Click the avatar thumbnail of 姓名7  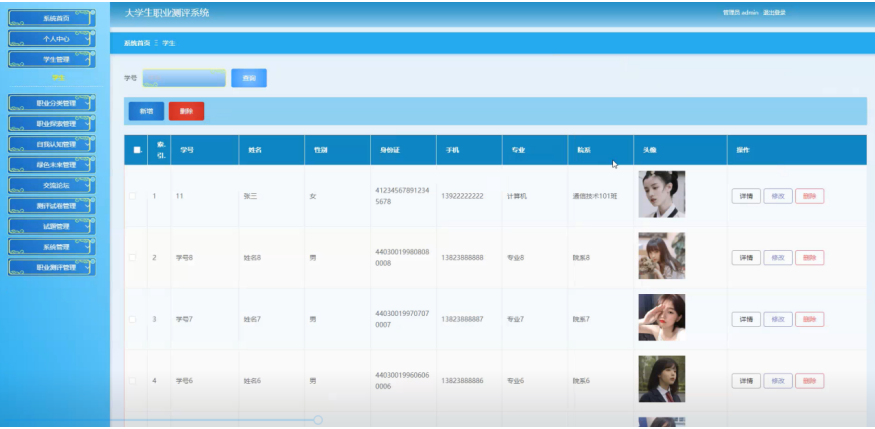(x=662, y=317)
